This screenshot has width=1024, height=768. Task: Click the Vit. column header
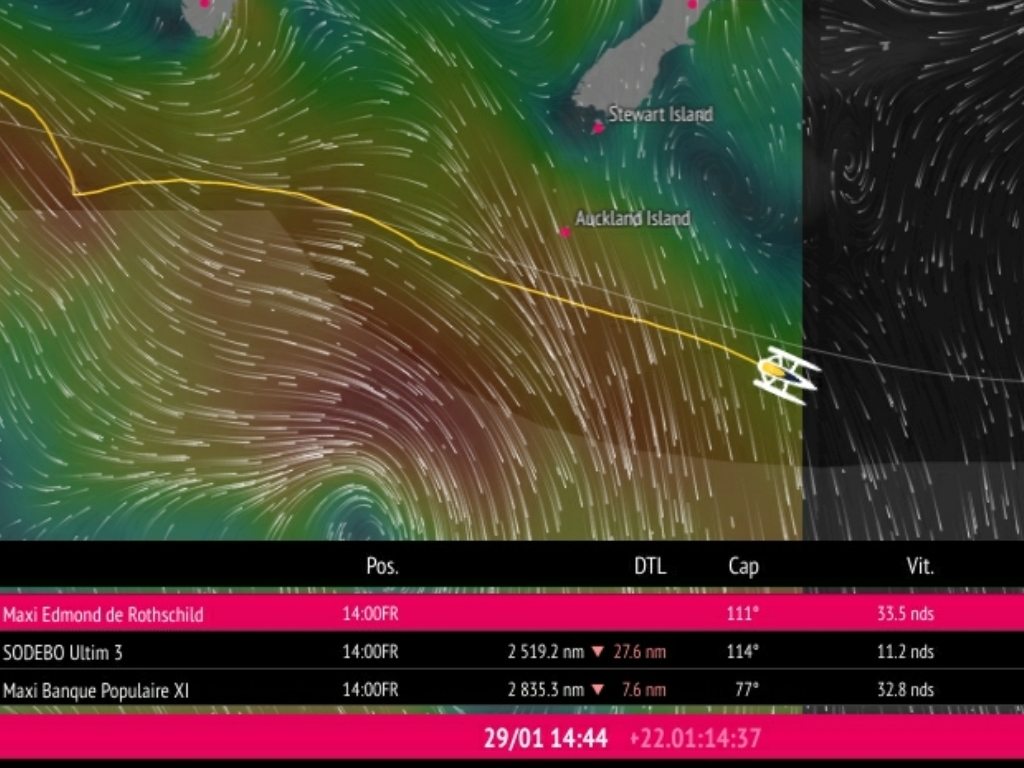[920, 566]
